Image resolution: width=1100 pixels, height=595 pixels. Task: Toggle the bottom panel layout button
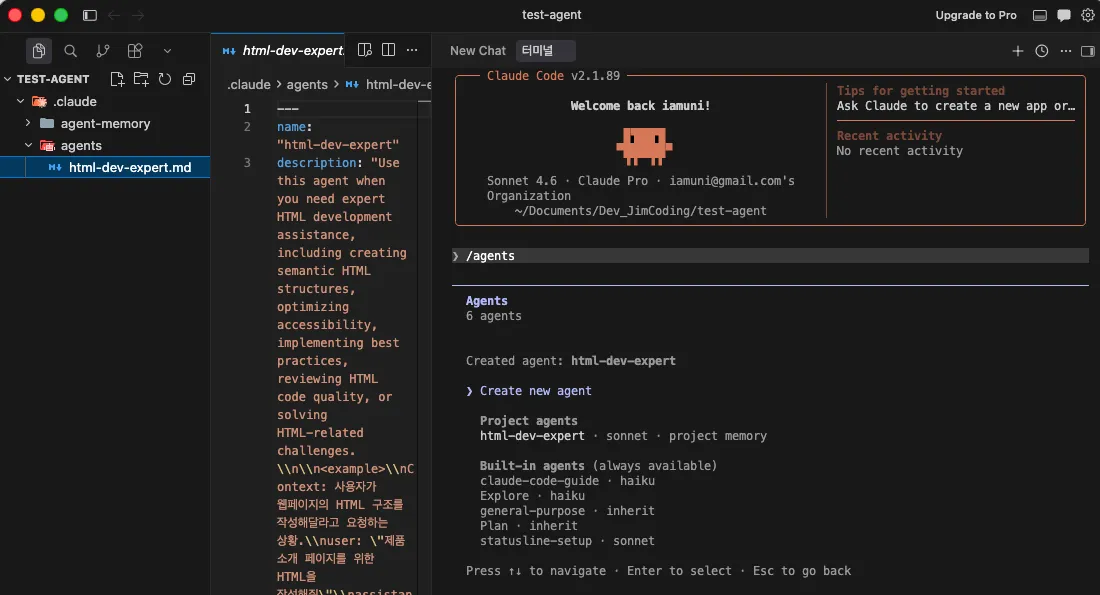[1040, 15]
